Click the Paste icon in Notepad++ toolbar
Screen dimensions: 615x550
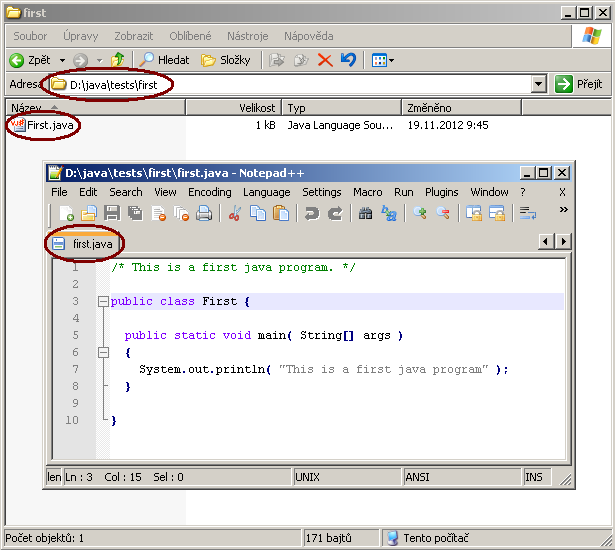click(281, 213)
